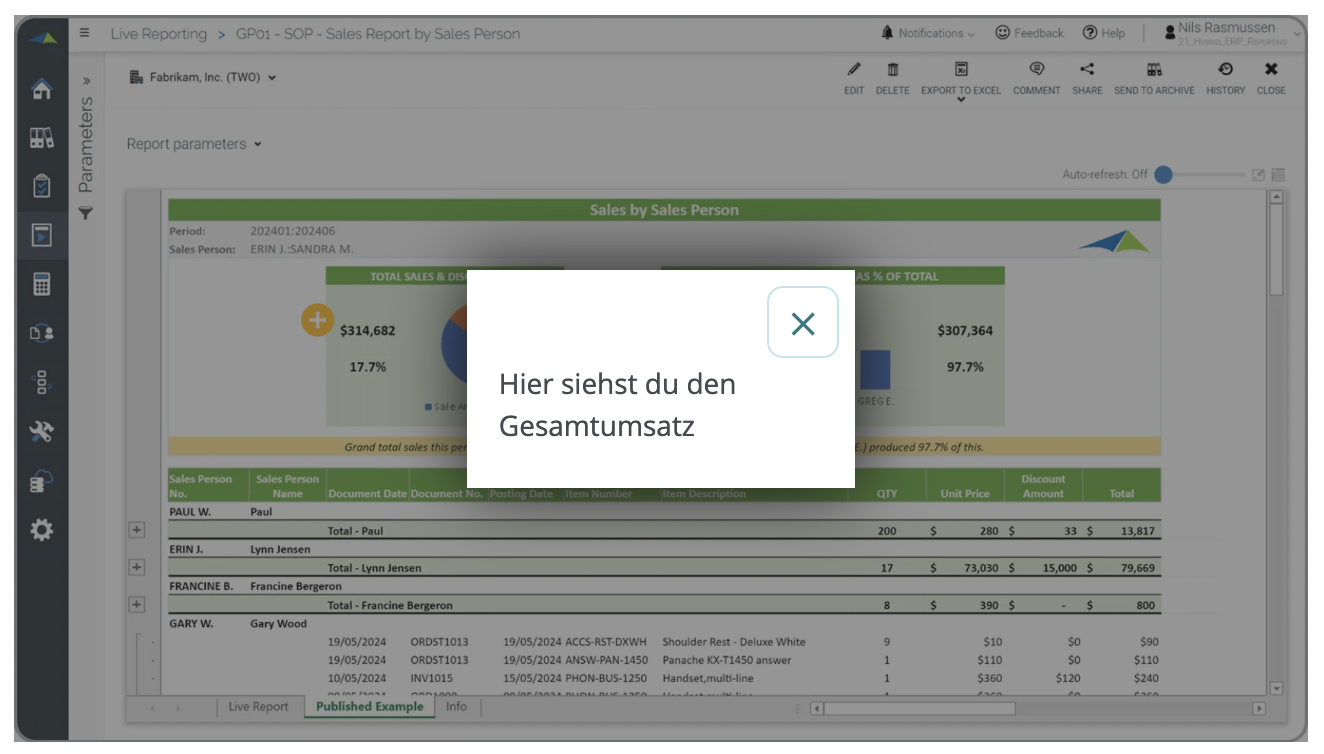Image resolution: width=1324 pixels, height=754 pixels.
Task: Select the report page sidebar icon
Action: 42,235
